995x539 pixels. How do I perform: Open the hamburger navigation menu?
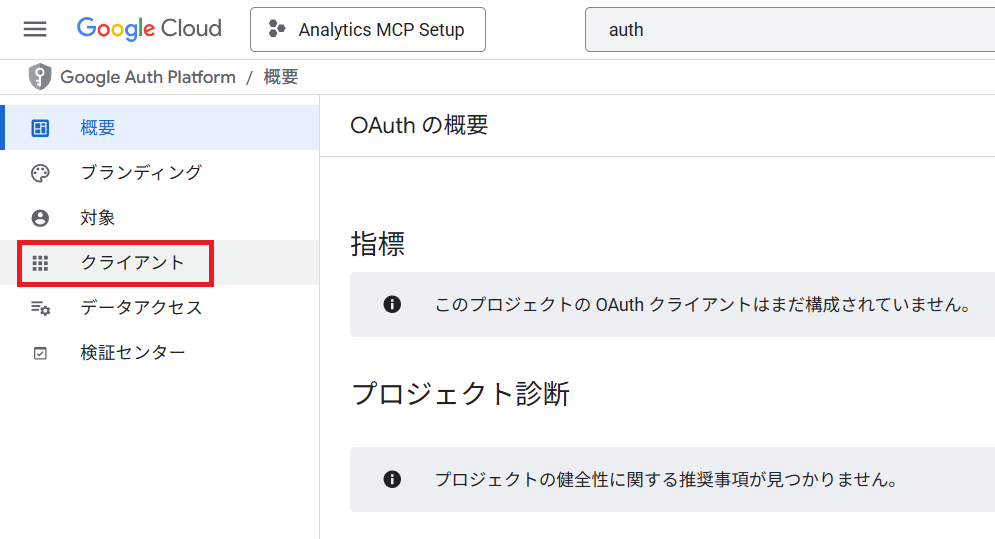(x=35, y=29)
